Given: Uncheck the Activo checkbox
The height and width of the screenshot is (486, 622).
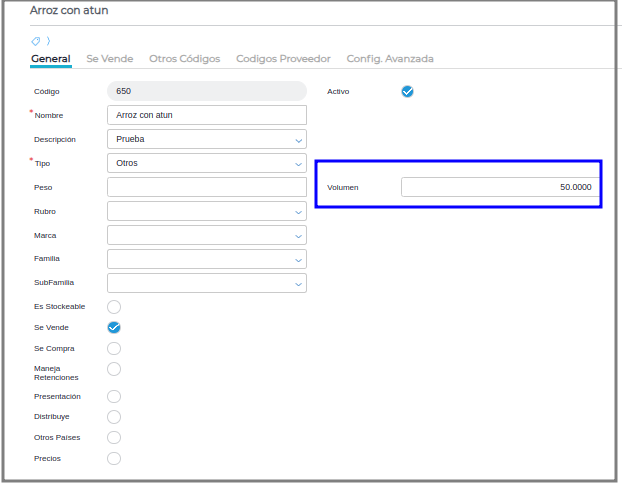Looking at the screenshot, I should click(x=407, y=91).
